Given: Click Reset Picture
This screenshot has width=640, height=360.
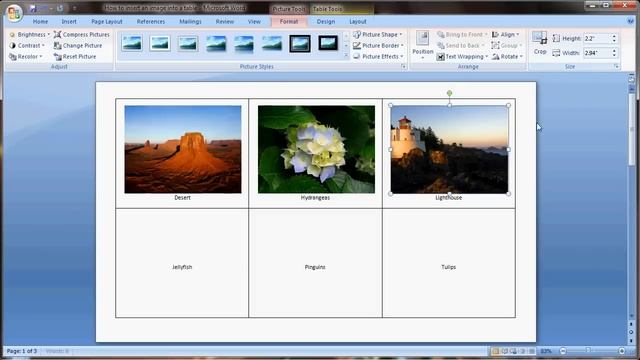Looking at the screenshot, I should tap(75, 56).
